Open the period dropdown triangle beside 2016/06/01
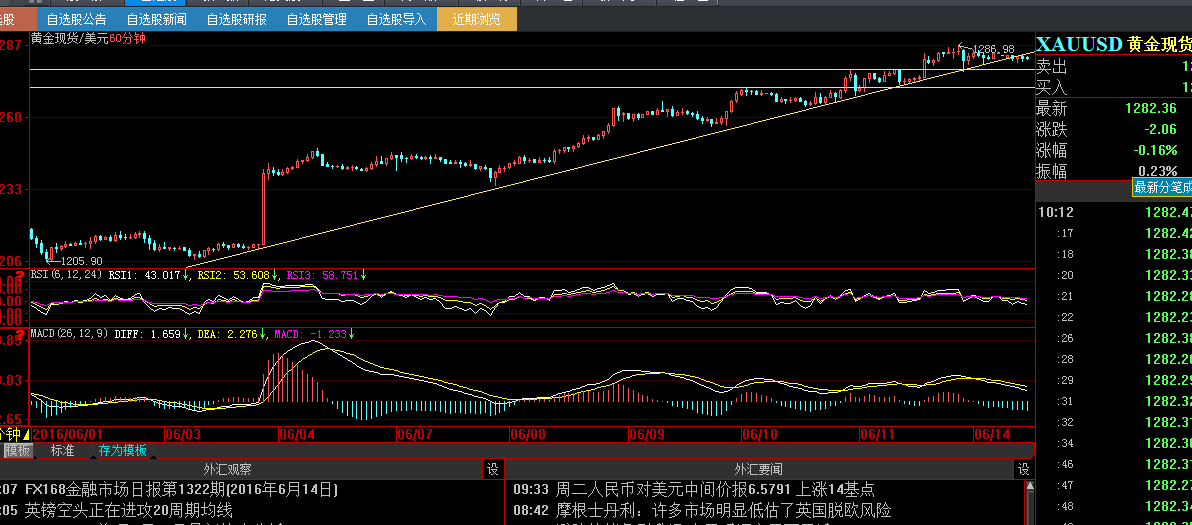 coord(27,435)
